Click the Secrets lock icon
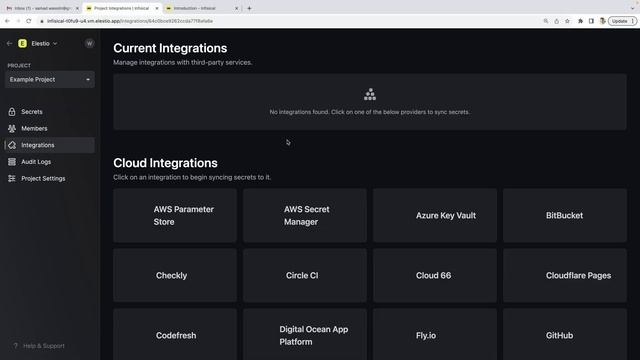 click(x=12, y=111)
